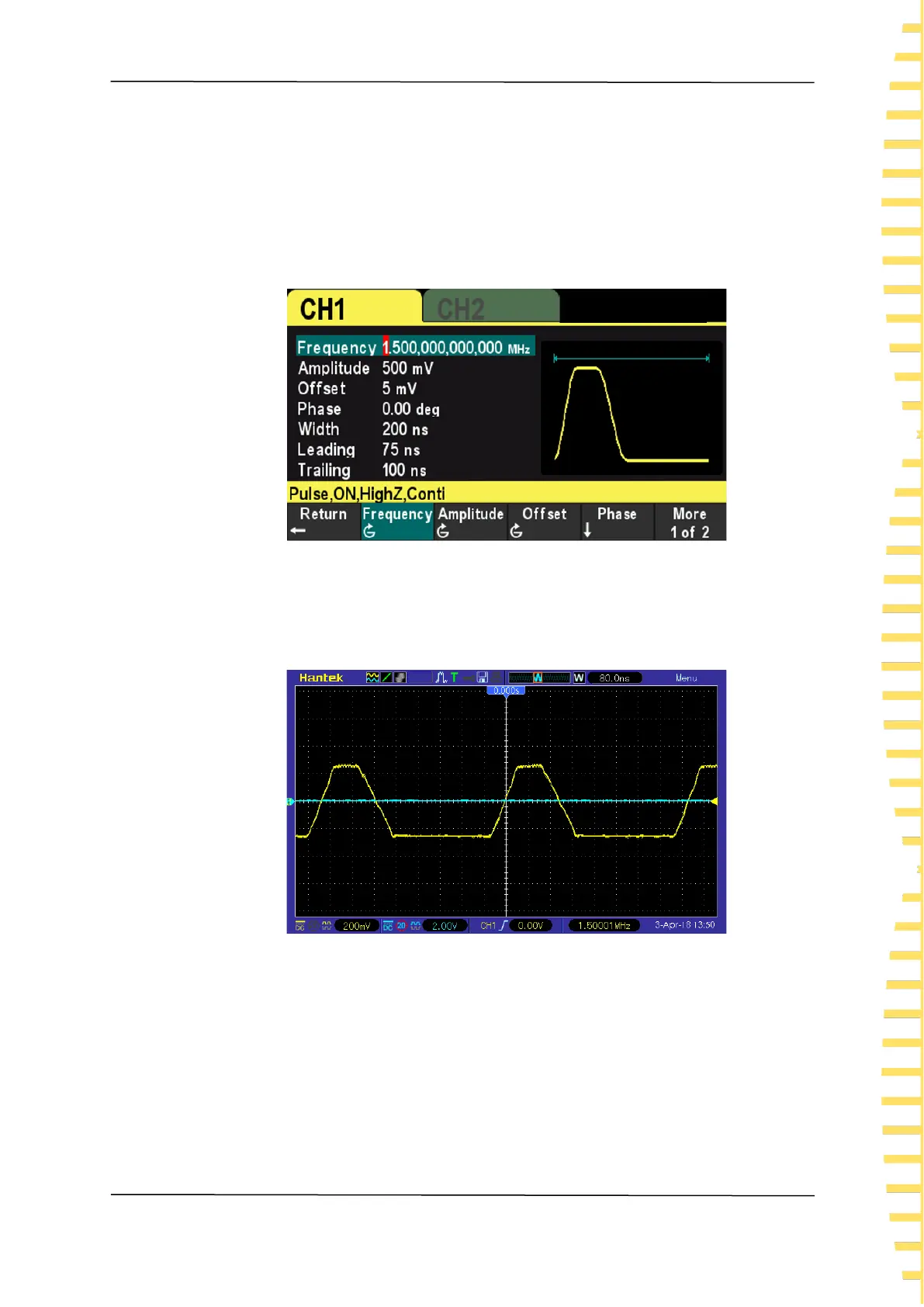
Task: Click the Pulse,ON,HighZ,Conti status bar
Action: 507,493
